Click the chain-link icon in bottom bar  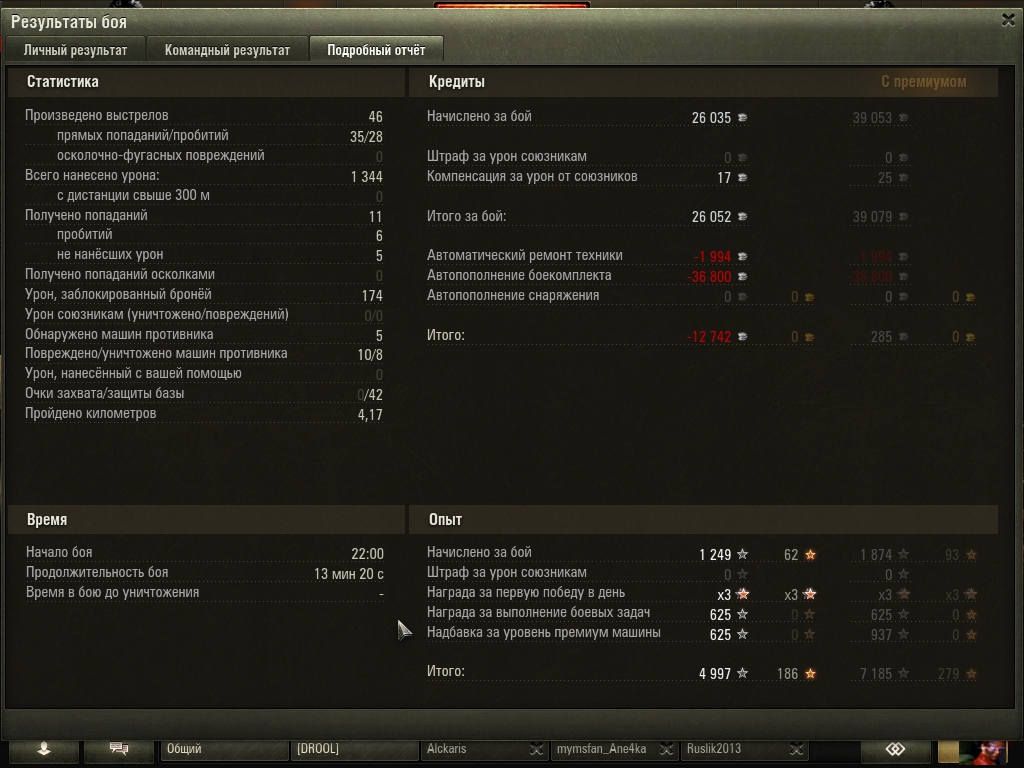pos(895,749)
